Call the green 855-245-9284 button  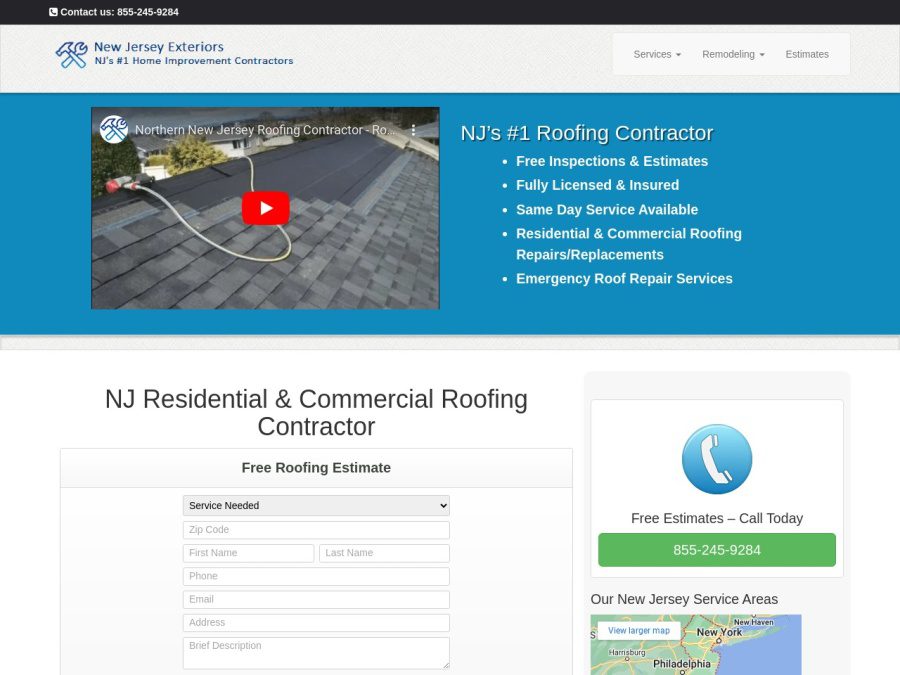[x=716, y=550]
